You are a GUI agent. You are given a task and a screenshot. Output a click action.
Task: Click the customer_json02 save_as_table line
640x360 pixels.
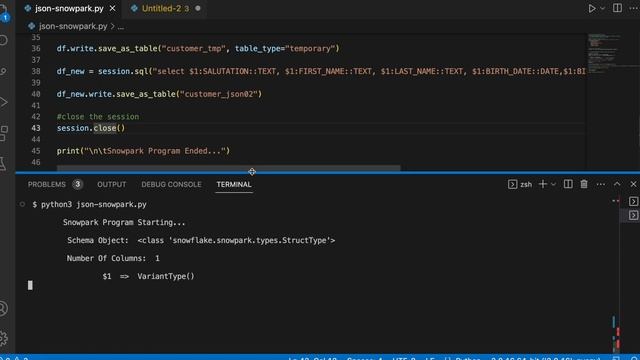click(x=159, y=94)
